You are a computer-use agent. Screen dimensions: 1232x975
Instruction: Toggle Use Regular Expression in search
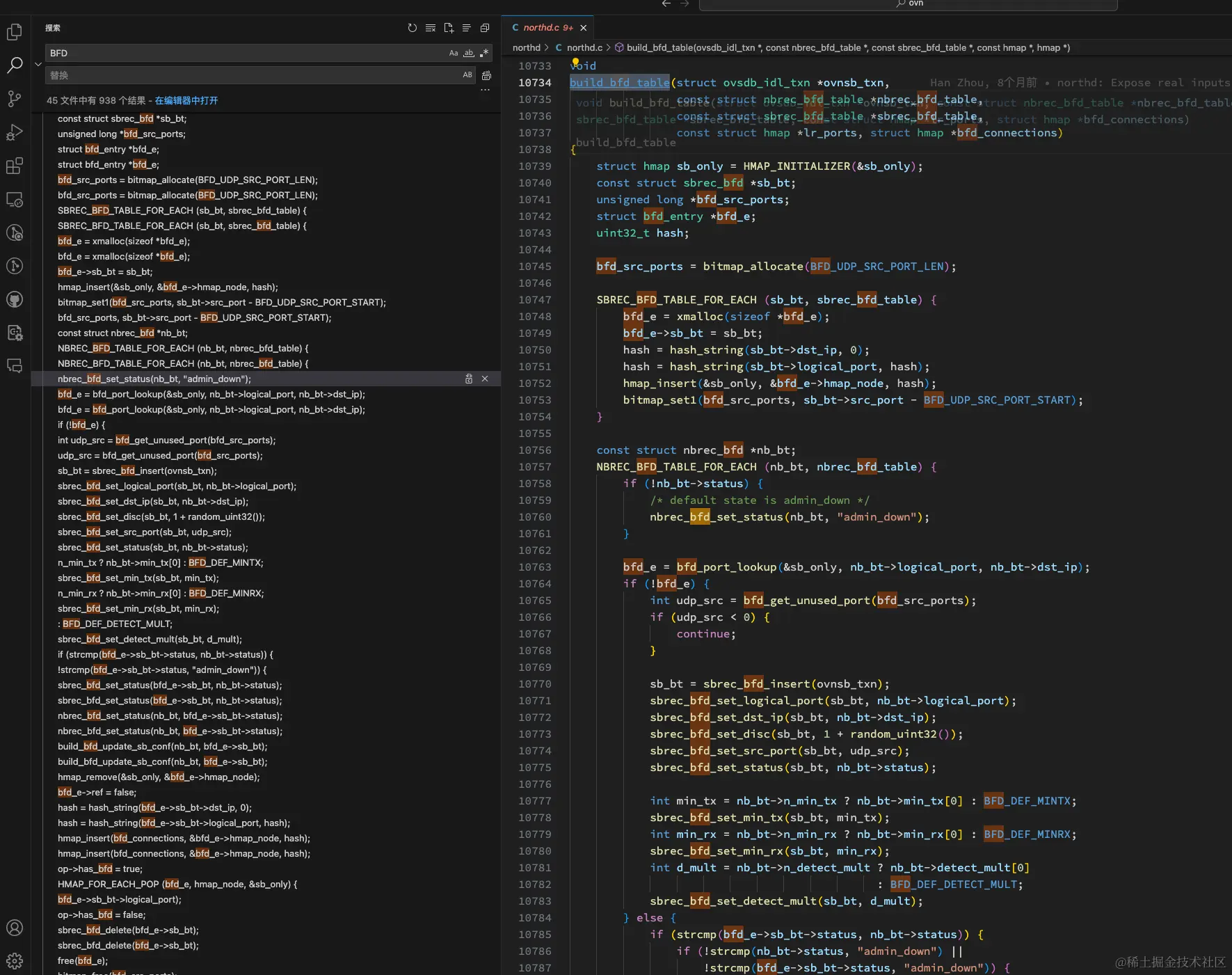pos(484,53)
